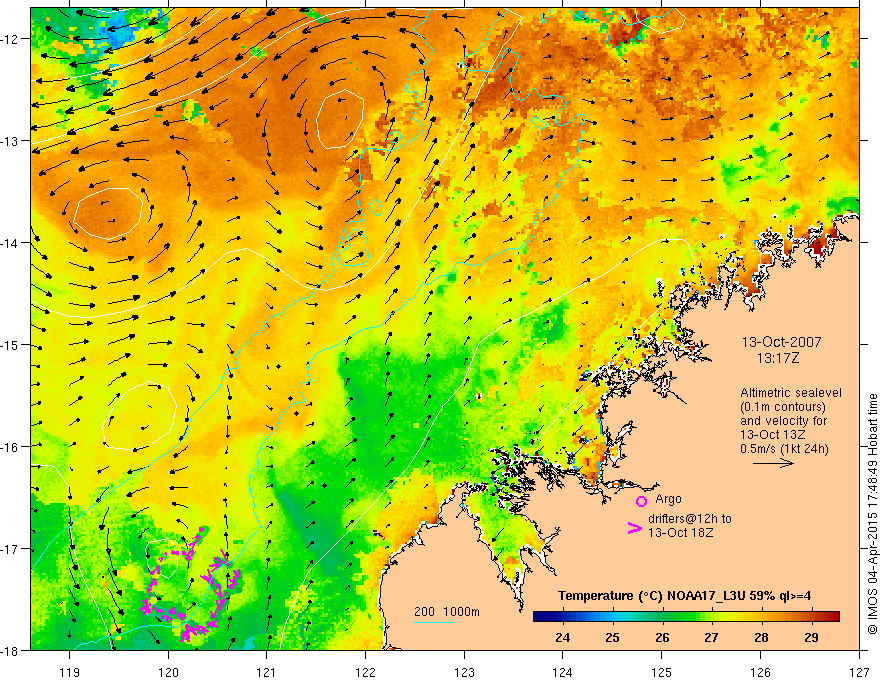Click the time label 13:17Z
The image size is (880, 680).
(x=778, y=358)
